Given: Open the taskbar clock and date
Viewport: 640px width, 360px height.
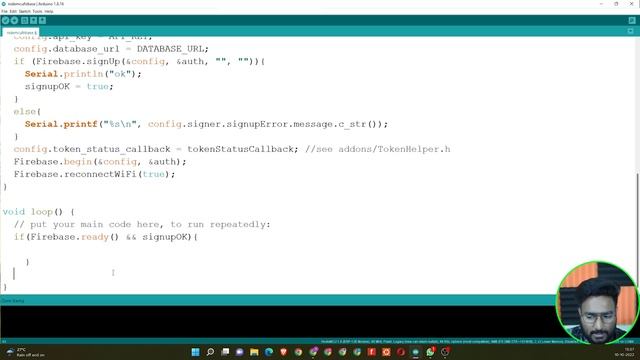Looking at the screenshot, I should click(624, 352).
